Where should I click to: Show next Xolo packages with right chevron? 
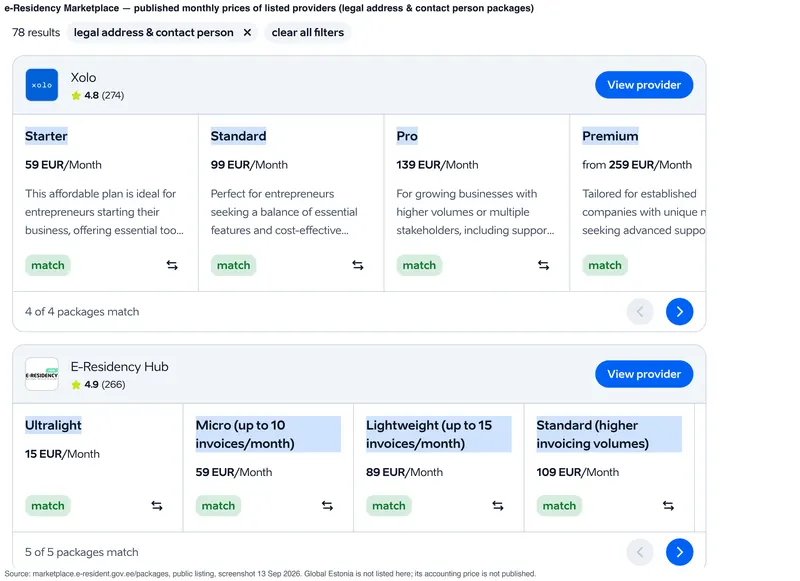(680, 312)
